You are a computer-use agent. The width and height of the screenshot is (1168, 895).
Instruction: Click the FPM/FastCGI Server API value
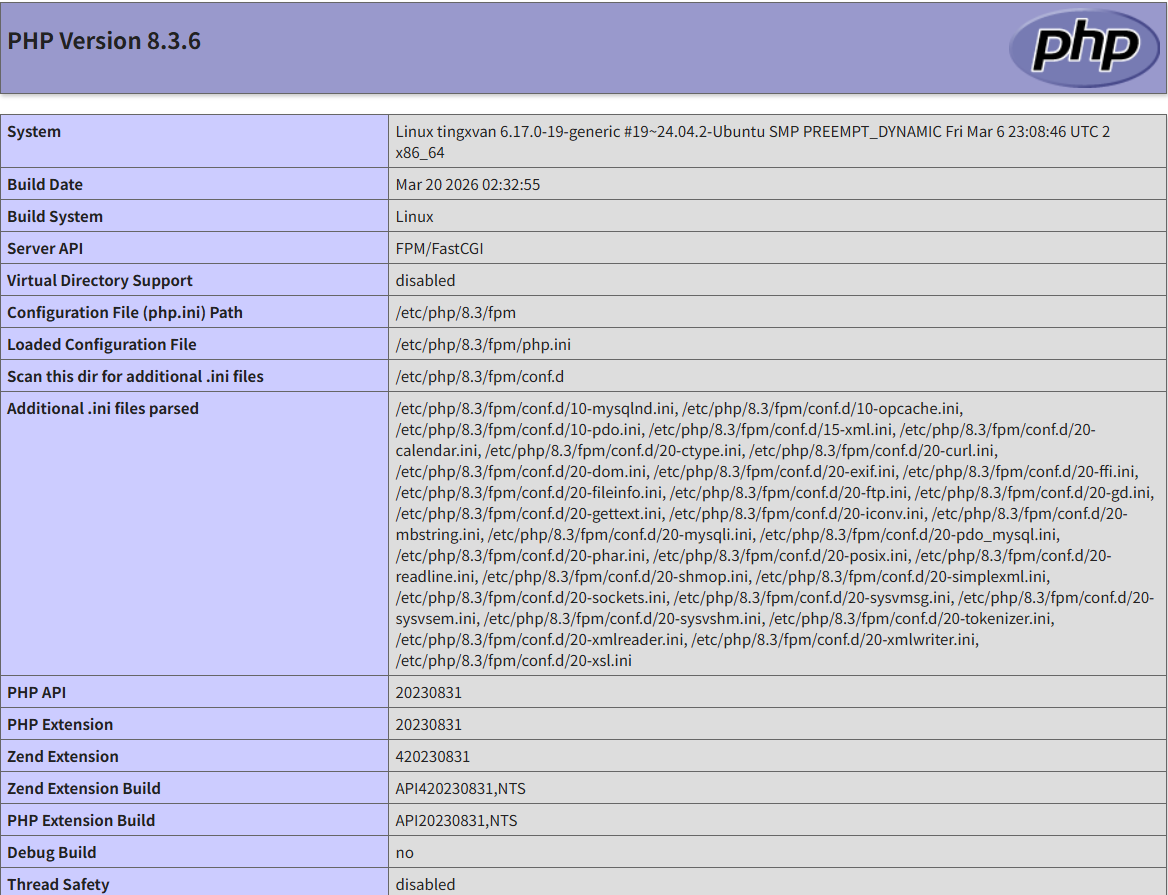(x=439, y=249)
